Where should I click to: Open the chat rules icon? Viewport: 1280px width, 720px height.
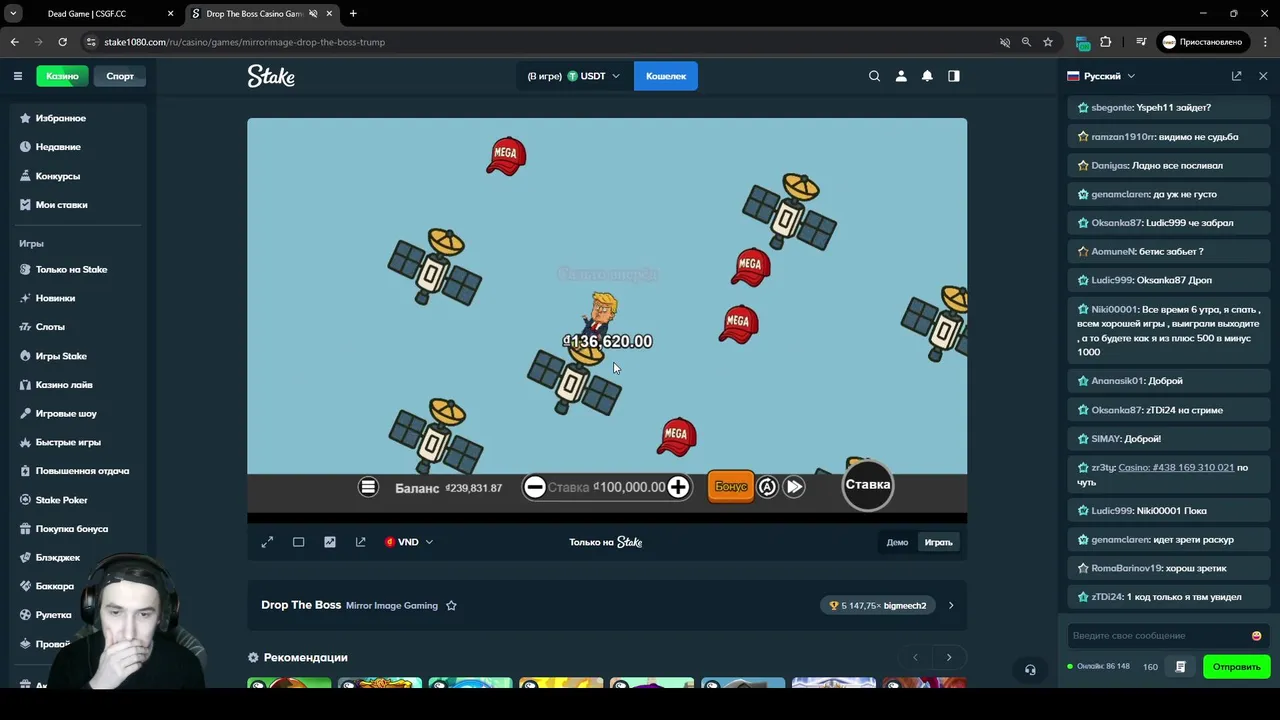tap(1180, 667)
